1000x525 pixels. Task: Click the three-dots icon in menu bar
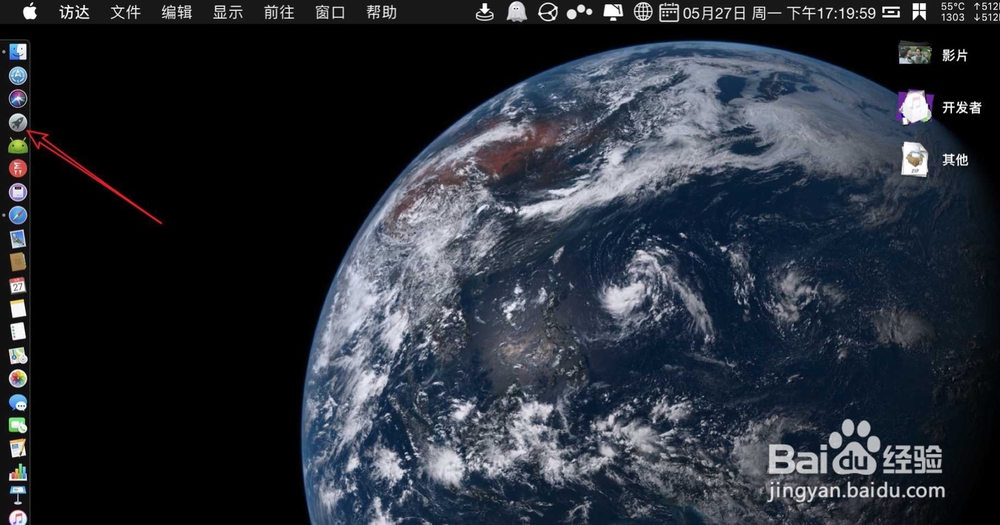click(579, 12)
